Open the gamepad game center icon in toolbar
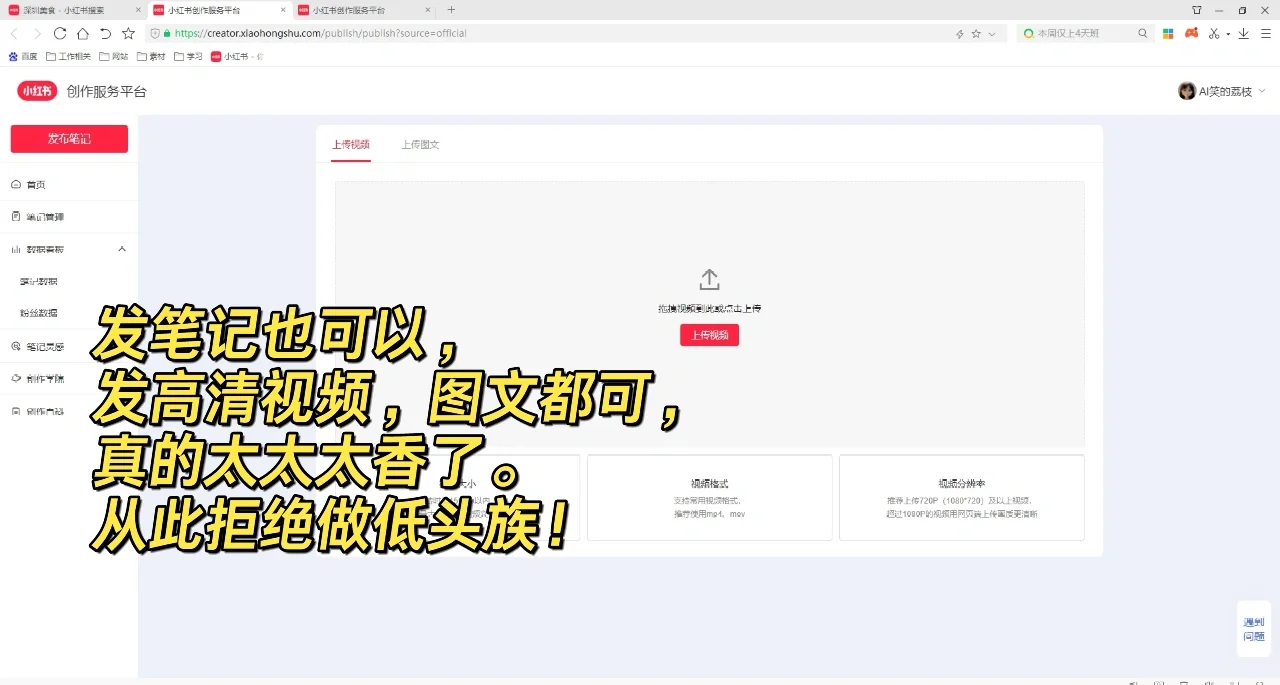This screenshot has height=685, width=1280. pos(1190,33)
